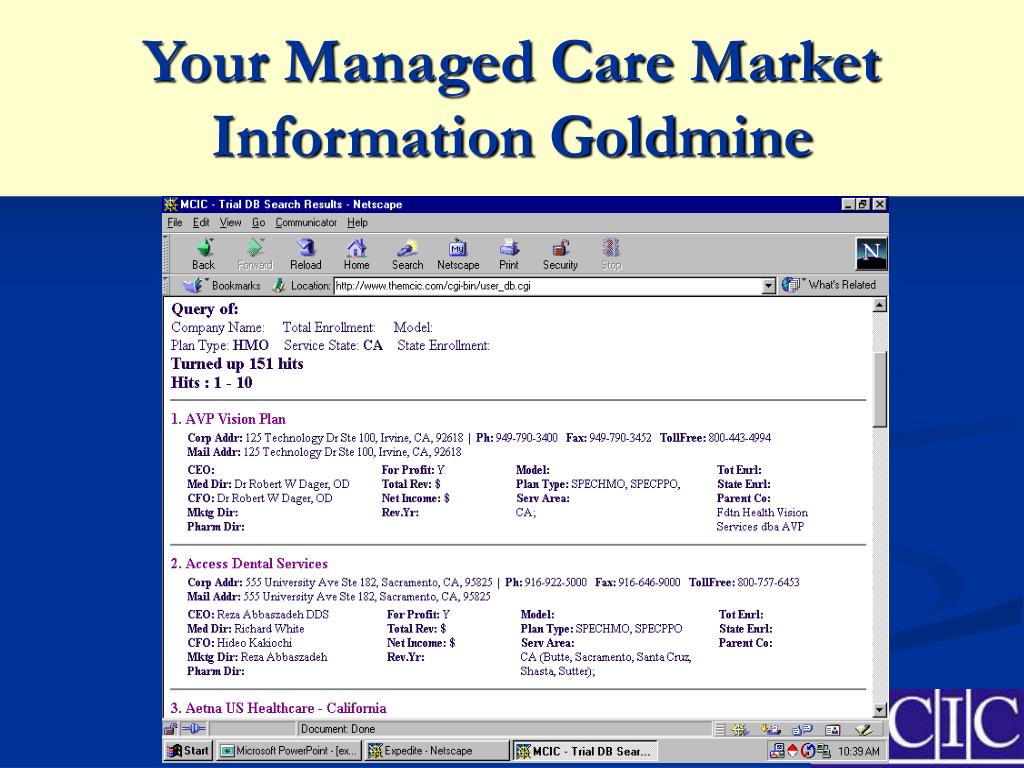Click the 'Fdtn Health Vision' parent company text

(x=762, y=513)
